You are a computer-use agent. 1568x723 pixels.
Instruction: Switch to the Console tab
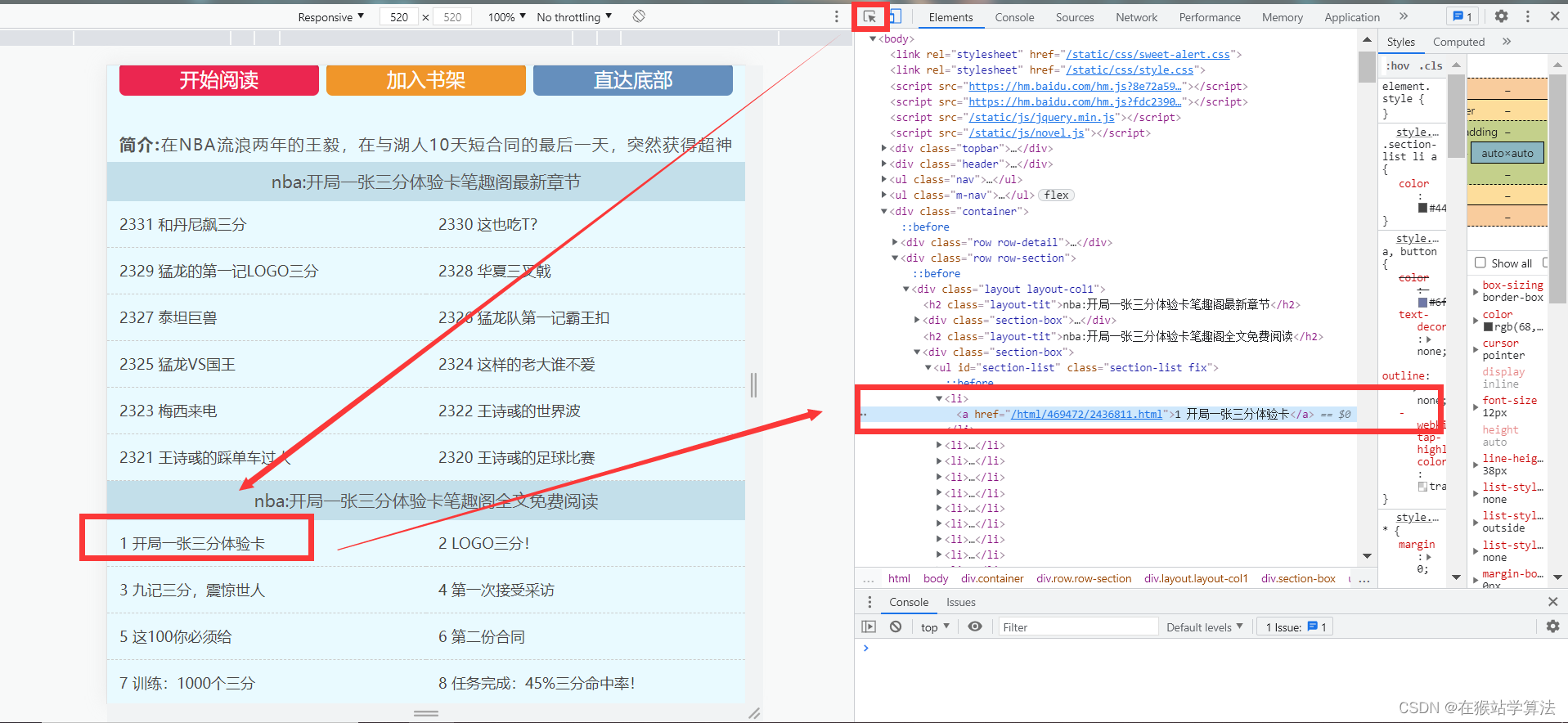1014,17
